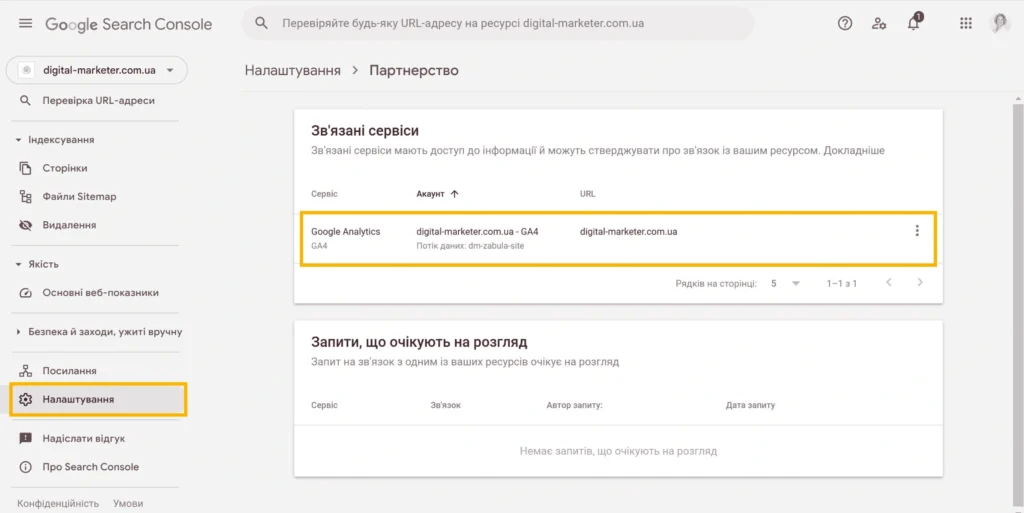The image size is (1024, 513).
Task: Open users and permissions icon
Action: point(879,23)
